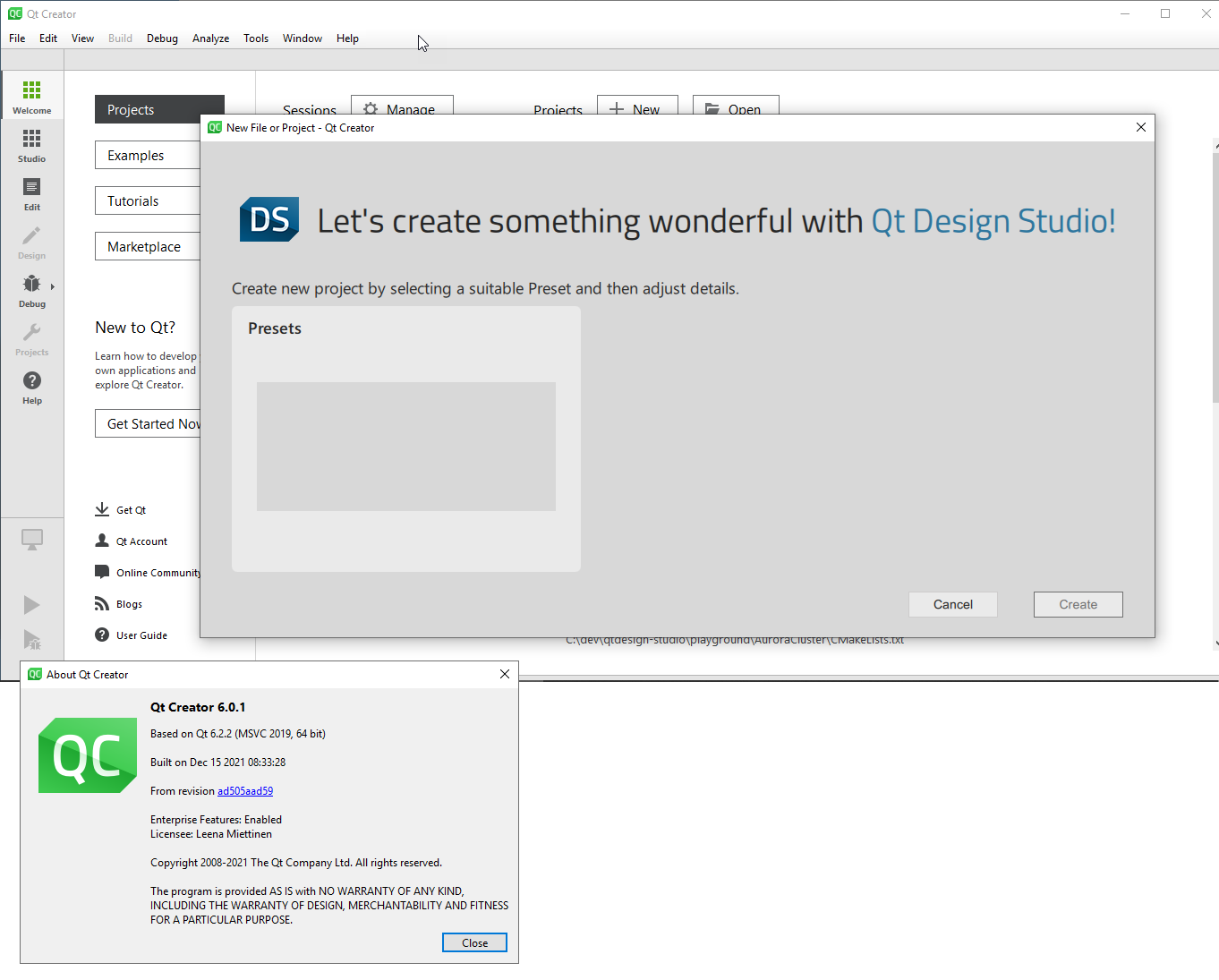Expand the Debug mode side arrow

pyautogui.click(x=53, y=286)
